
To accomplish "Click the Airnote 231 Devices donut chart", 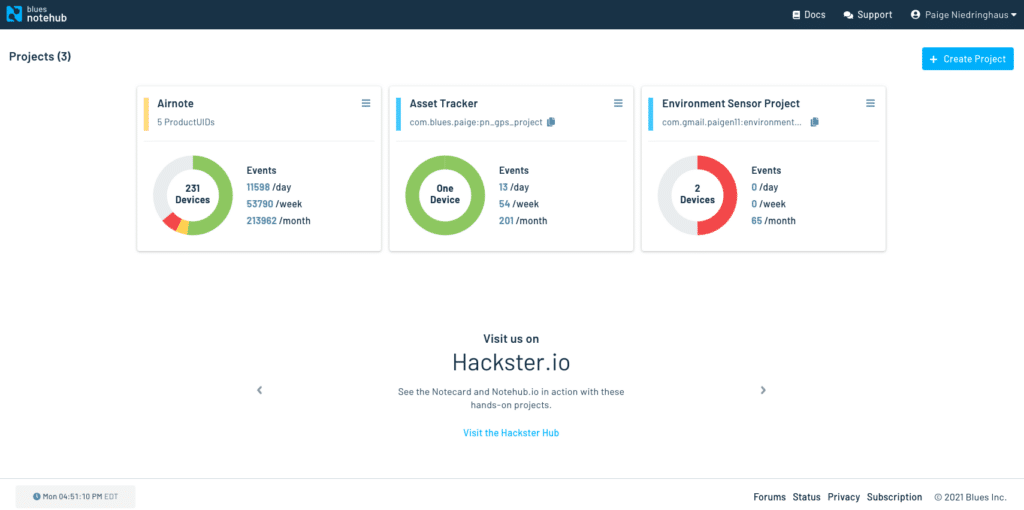I will point(193,195).
